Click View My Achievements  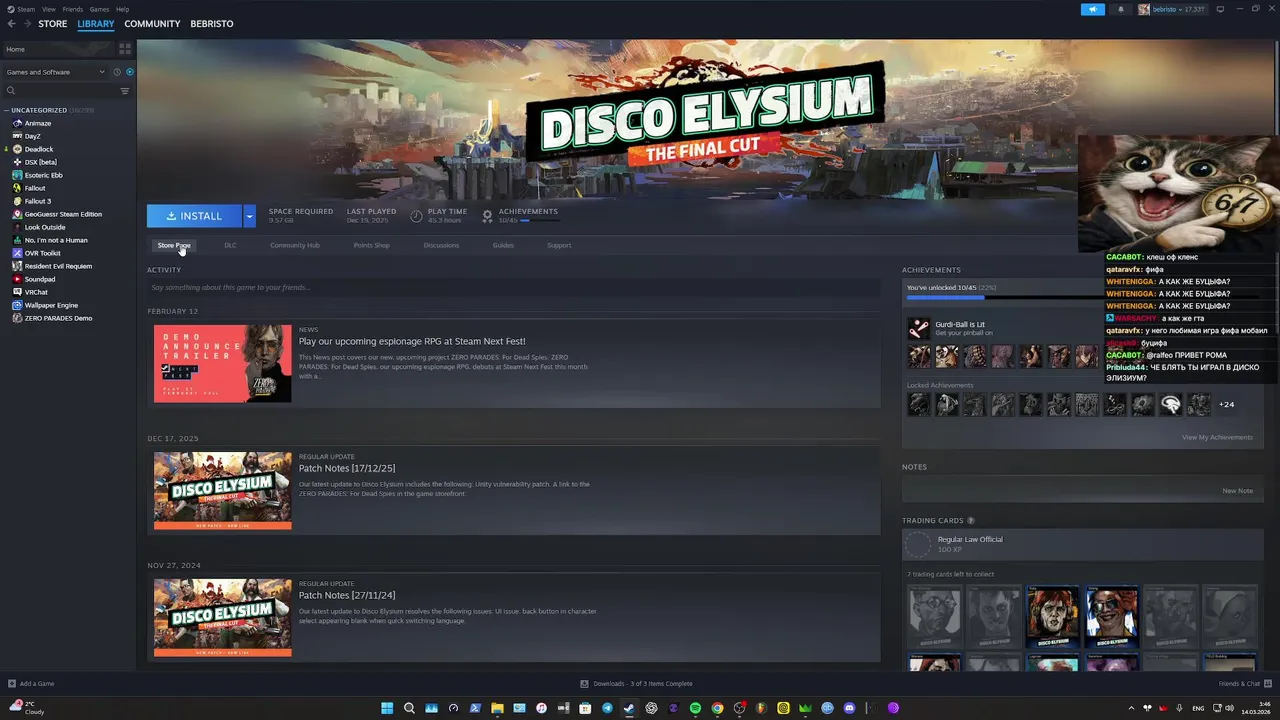point(1217,437)
